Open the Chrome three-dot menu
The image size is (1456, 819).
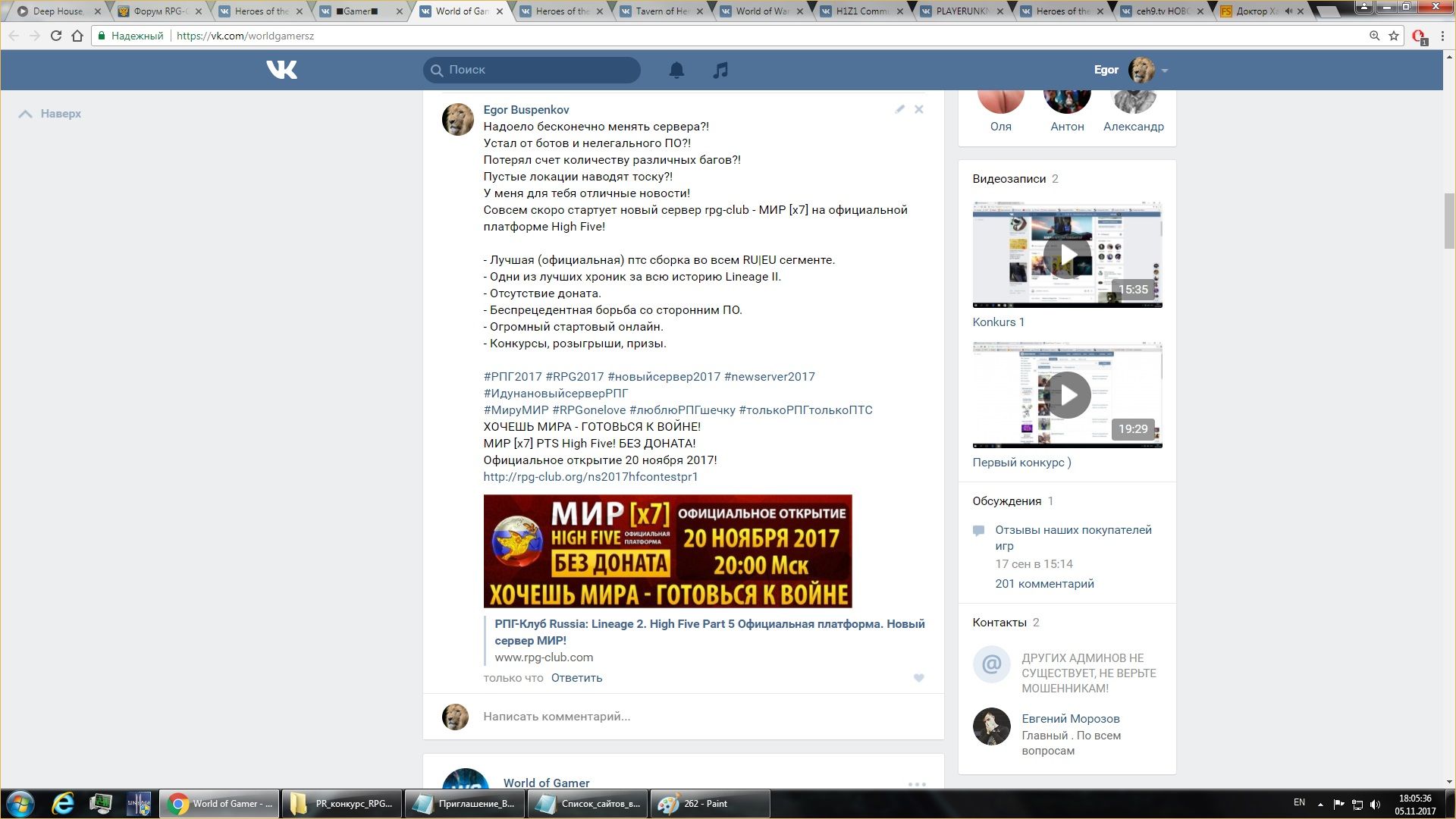(1442, 36)
